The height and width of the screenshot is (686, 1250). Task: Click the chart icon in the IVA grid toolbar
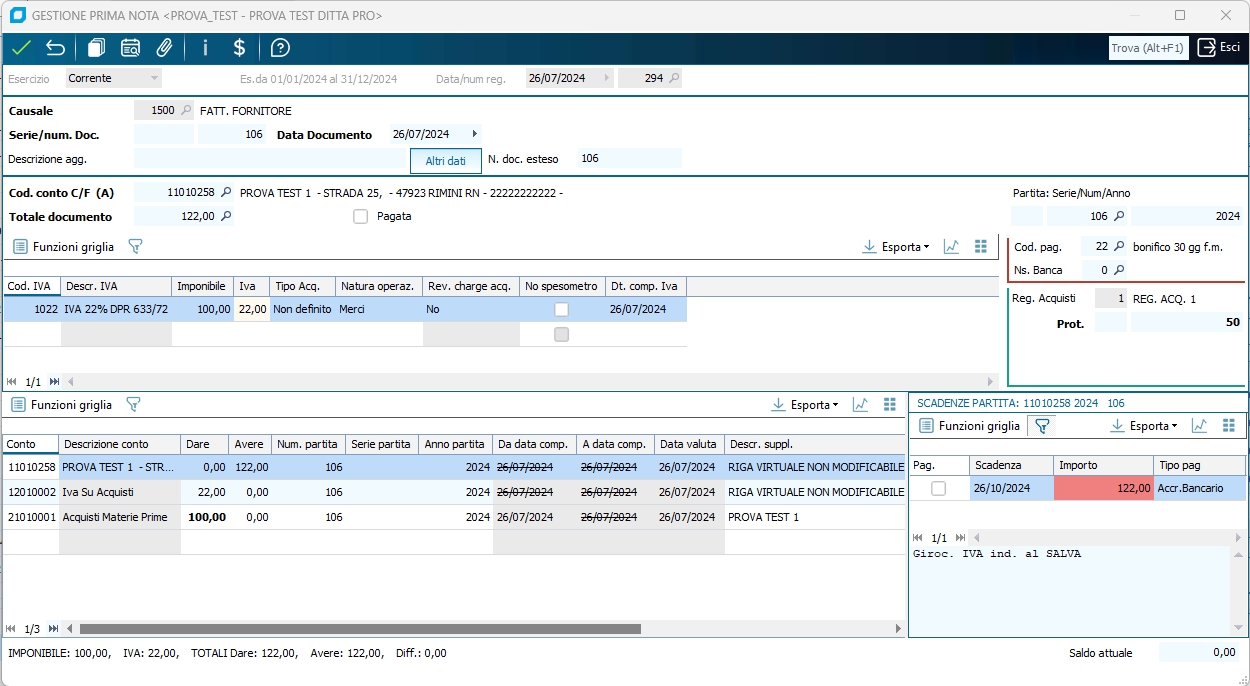click(951, 247)
